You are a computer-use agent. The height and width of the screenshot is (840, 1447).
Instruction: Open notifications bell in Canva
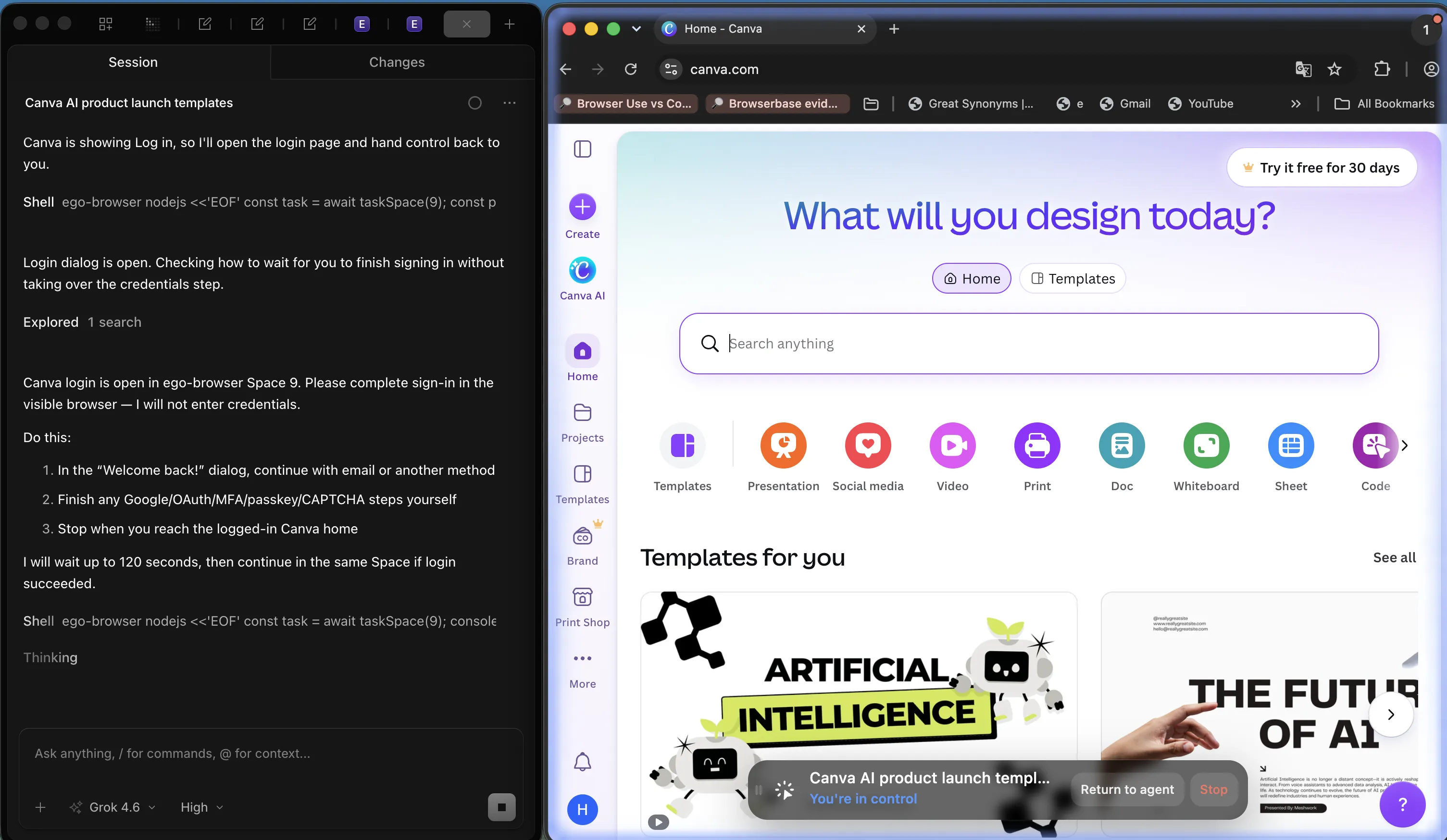click(582, 761)
